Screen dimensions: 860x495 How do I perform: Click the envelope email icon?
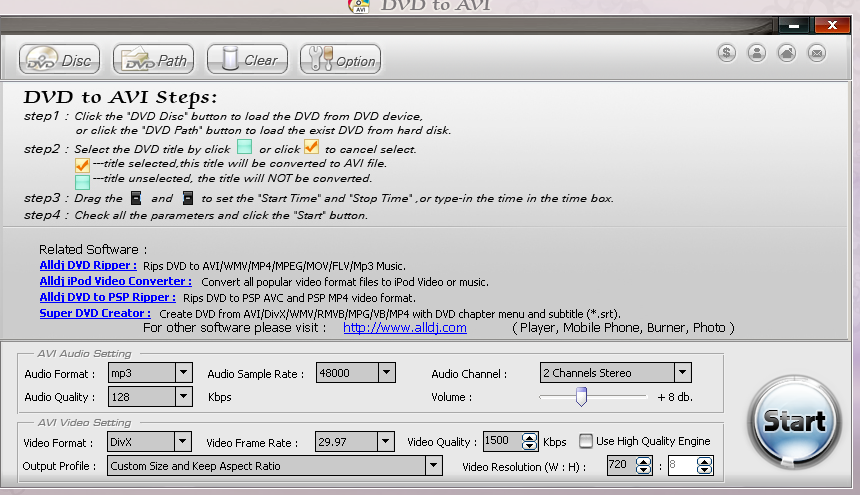tap(817, 53)
